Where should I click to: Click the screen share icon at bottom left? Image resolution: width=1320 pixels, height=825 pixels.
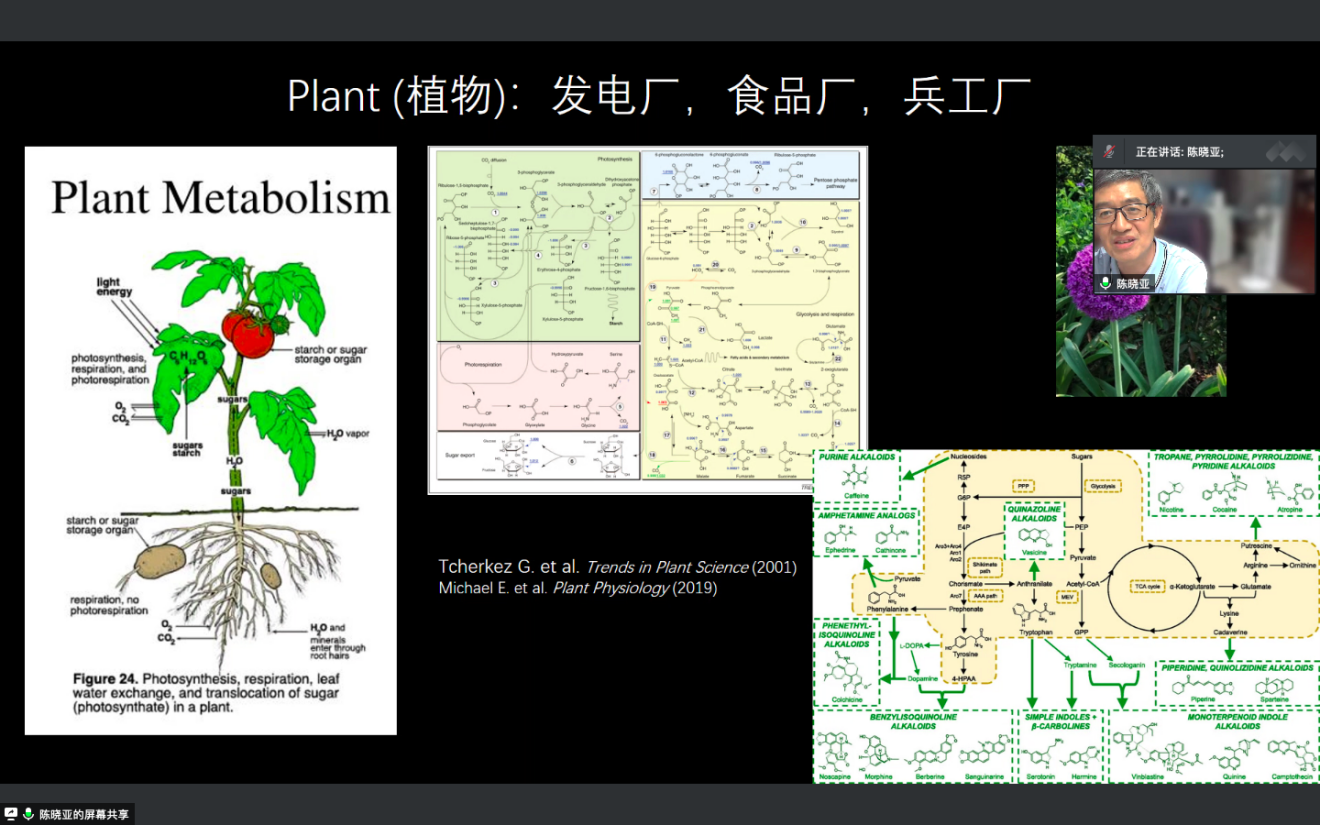pos(11,814)
